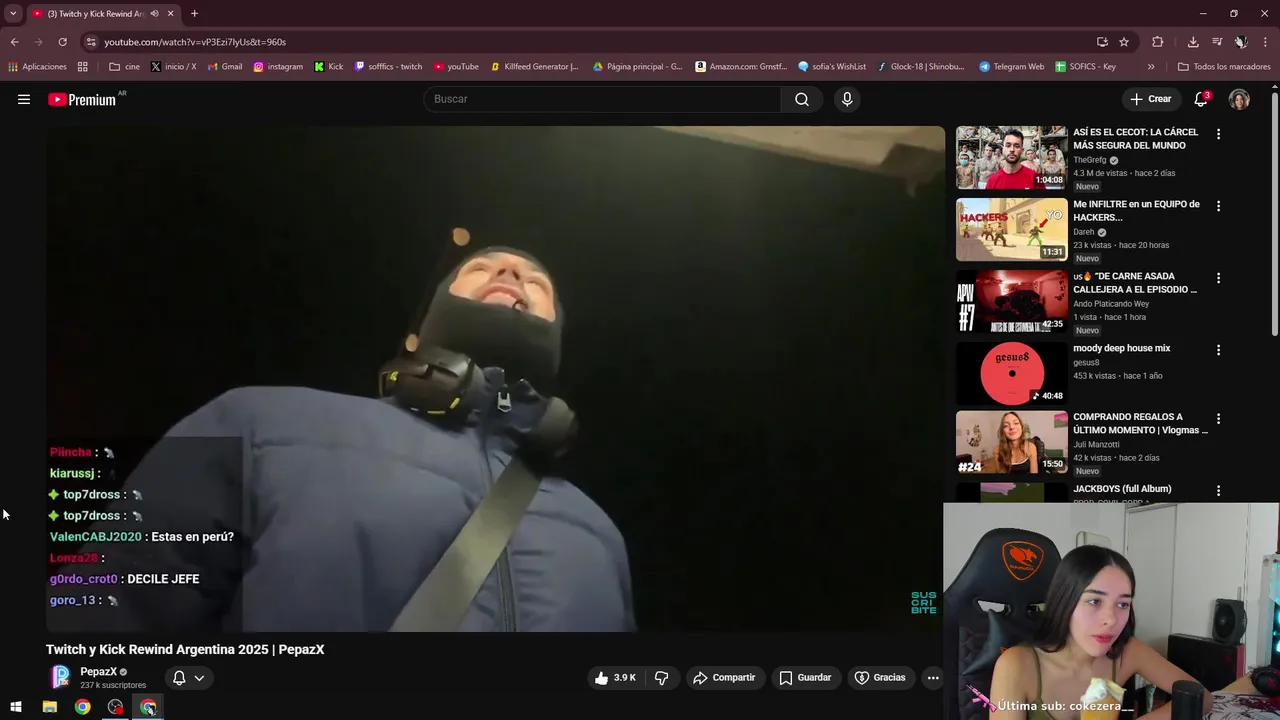The image size is (1280, 720).
Task: Open Kick bookmark
Action: [328, 67]
